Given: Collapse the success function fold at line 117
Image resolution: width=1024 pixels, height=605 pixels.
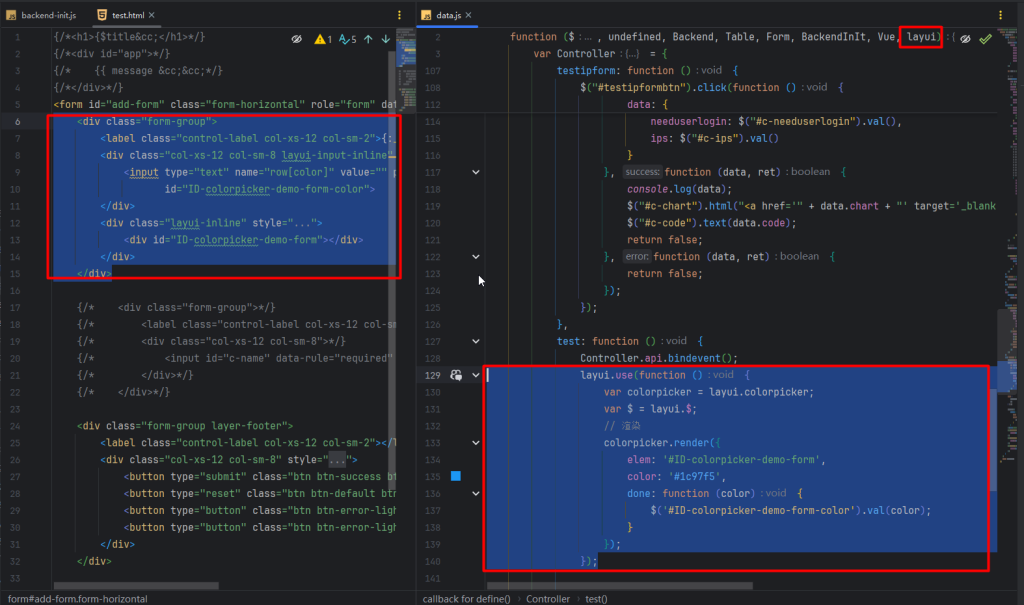Looking at the screenshot, I should pyautogui.click(x=476, y=172).
